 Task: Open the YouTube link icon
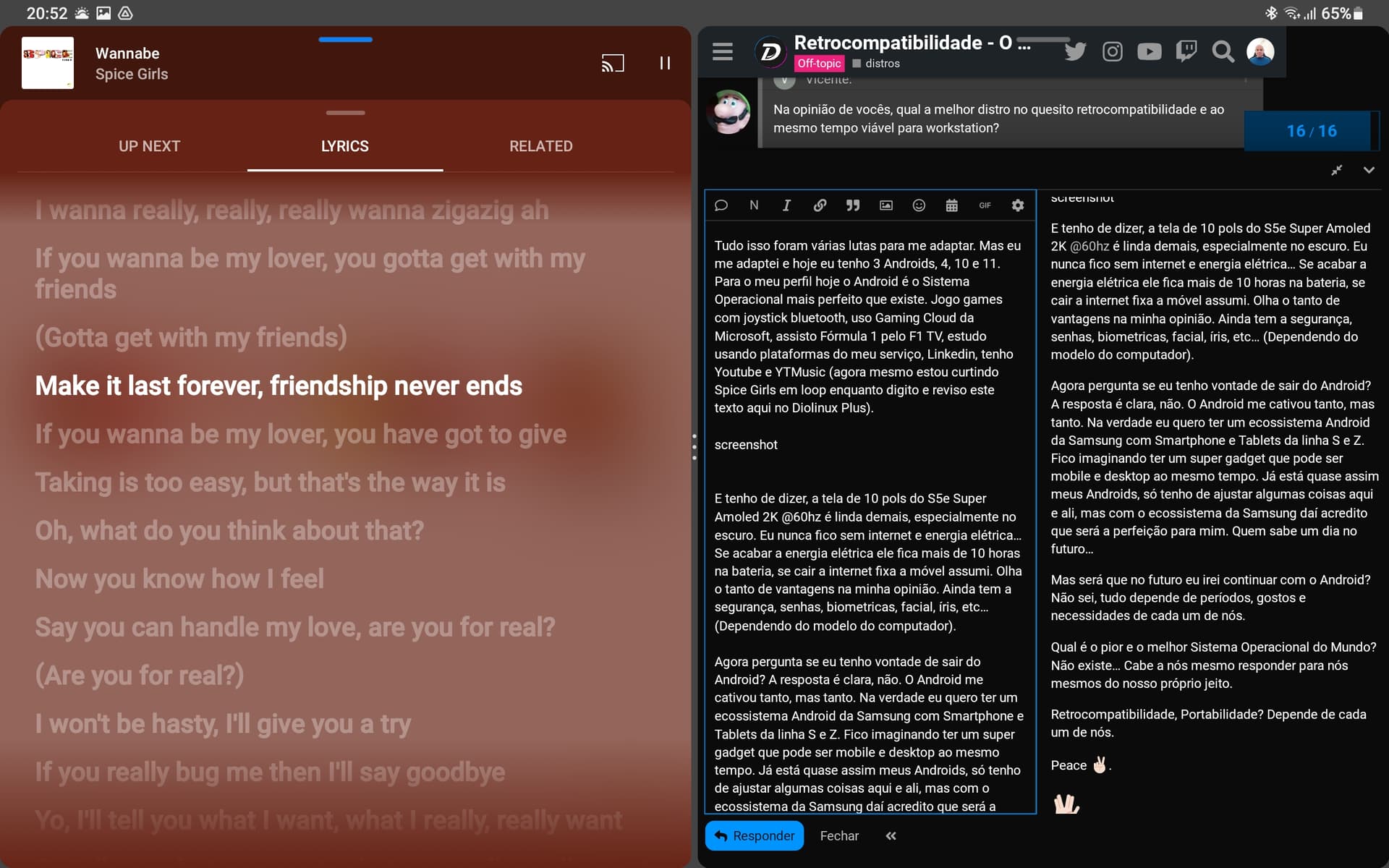tap(1149, 51)
